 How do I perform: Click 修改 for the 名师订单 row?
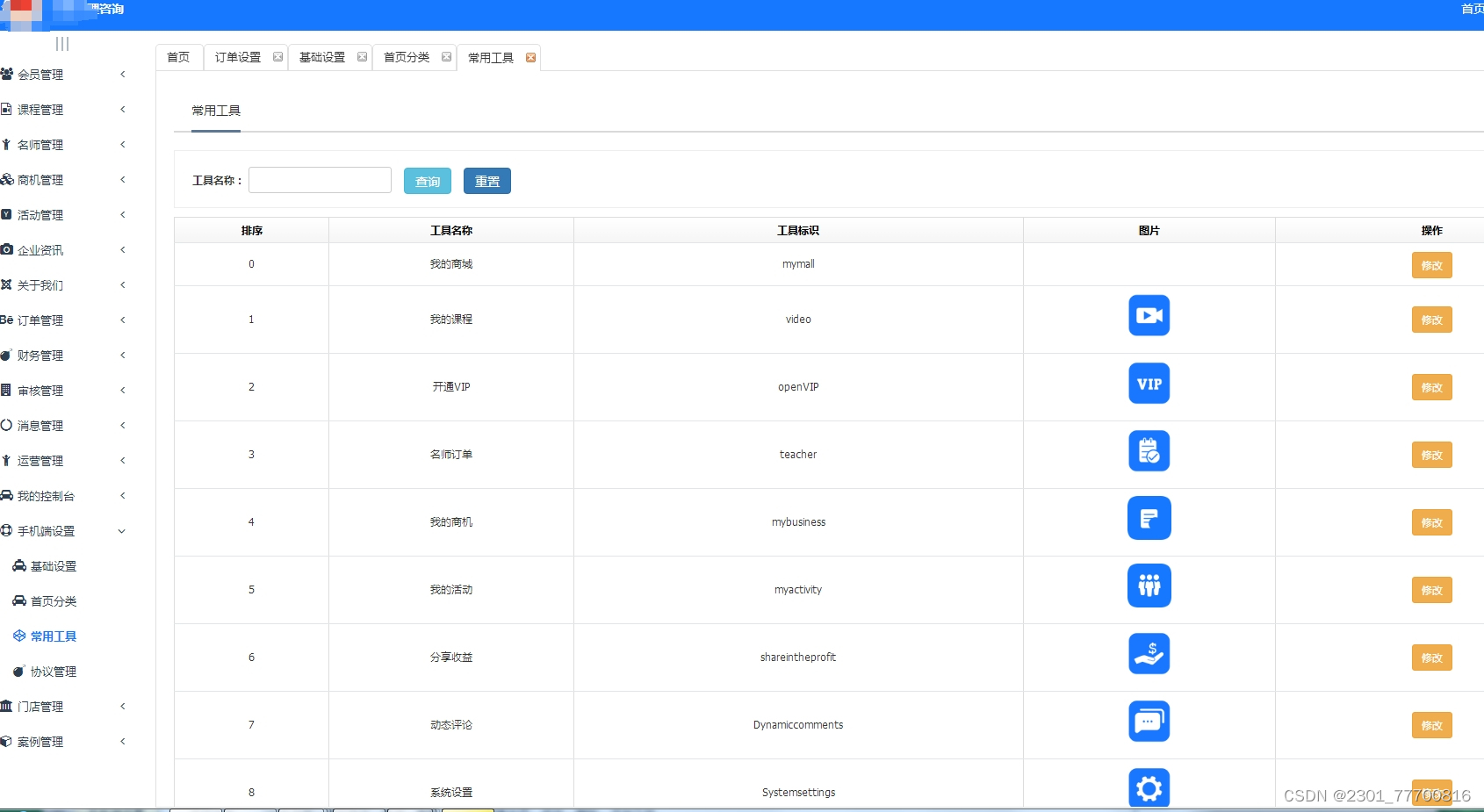pos(1431,455)
